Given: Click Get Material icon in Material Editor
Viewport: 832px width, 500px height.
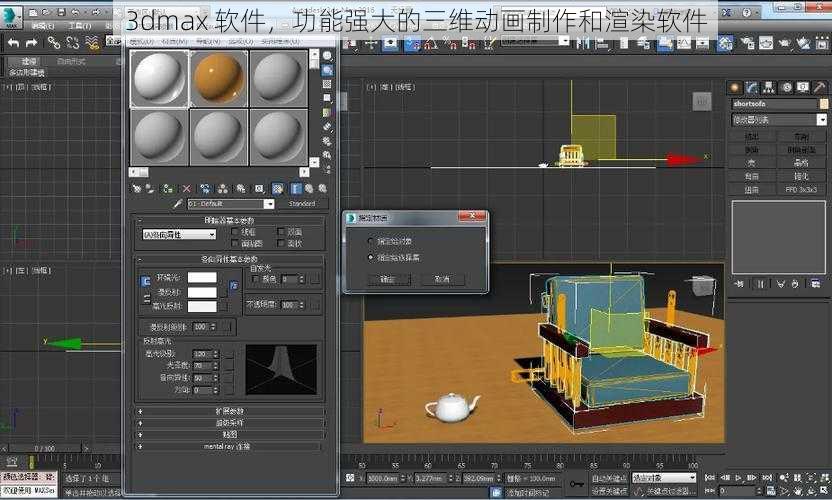Looking at the screenshot, I should (136, 188).
